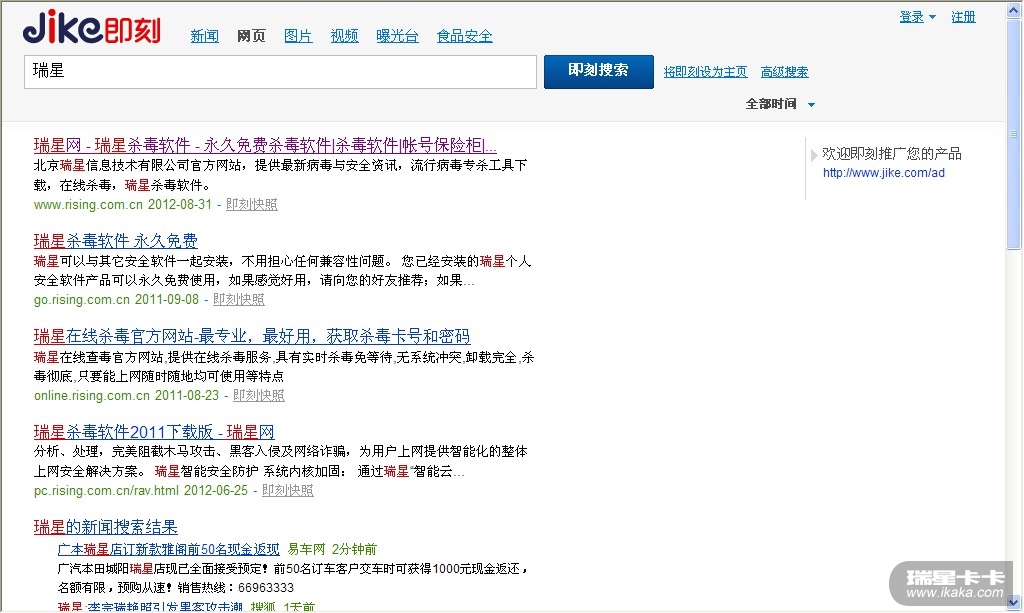Open the 食品安全 tab
The height and width of the screenshot is (613, 1024).
pyautogui.click(x=464, y=36)
